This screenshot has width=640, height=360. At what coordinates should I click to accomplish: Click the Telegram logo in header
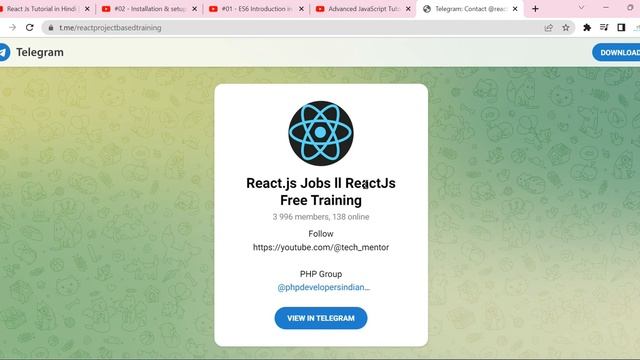tap(4, 52)
